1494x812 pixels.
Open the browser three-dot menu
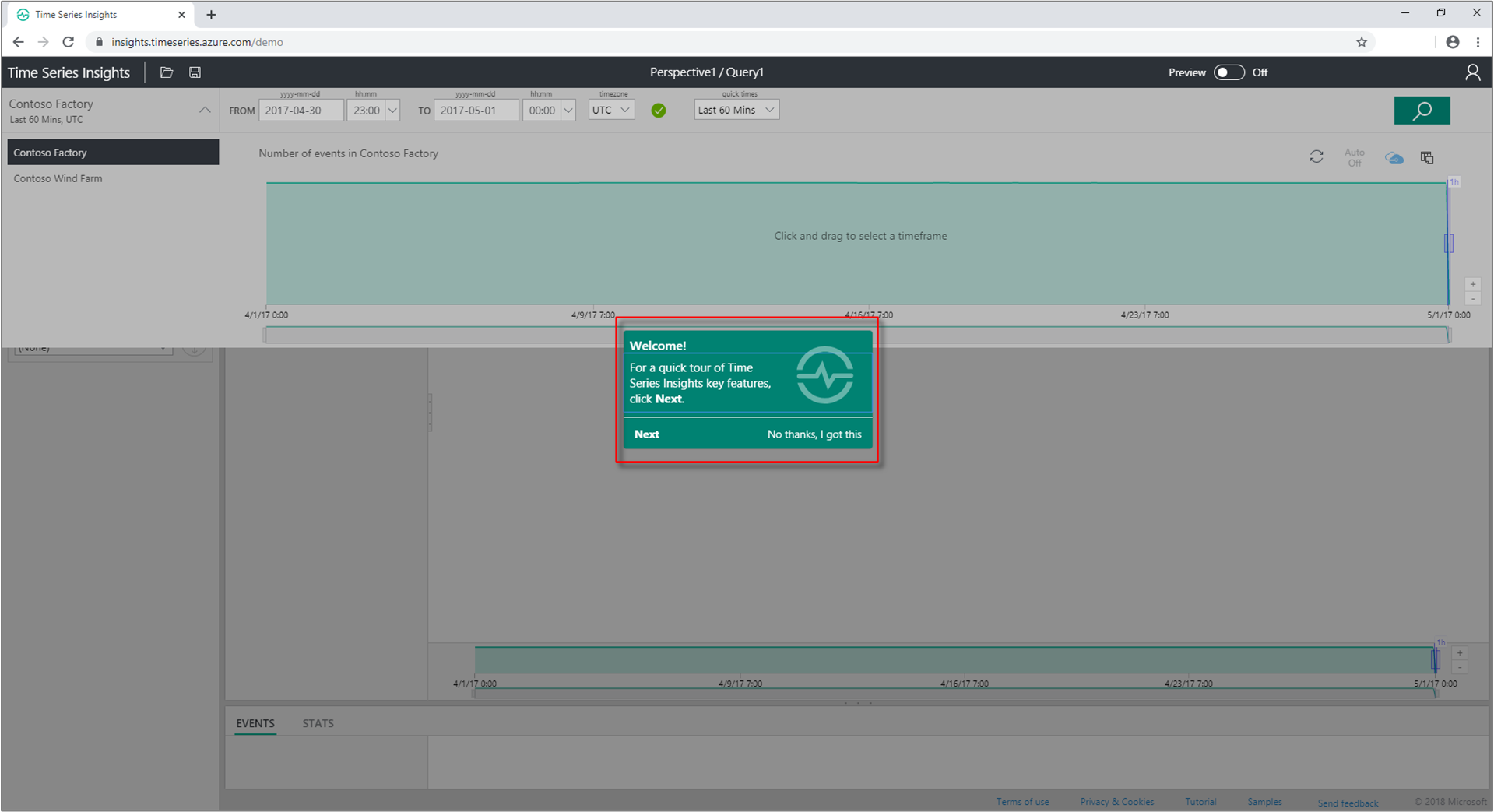(1478, 42)
